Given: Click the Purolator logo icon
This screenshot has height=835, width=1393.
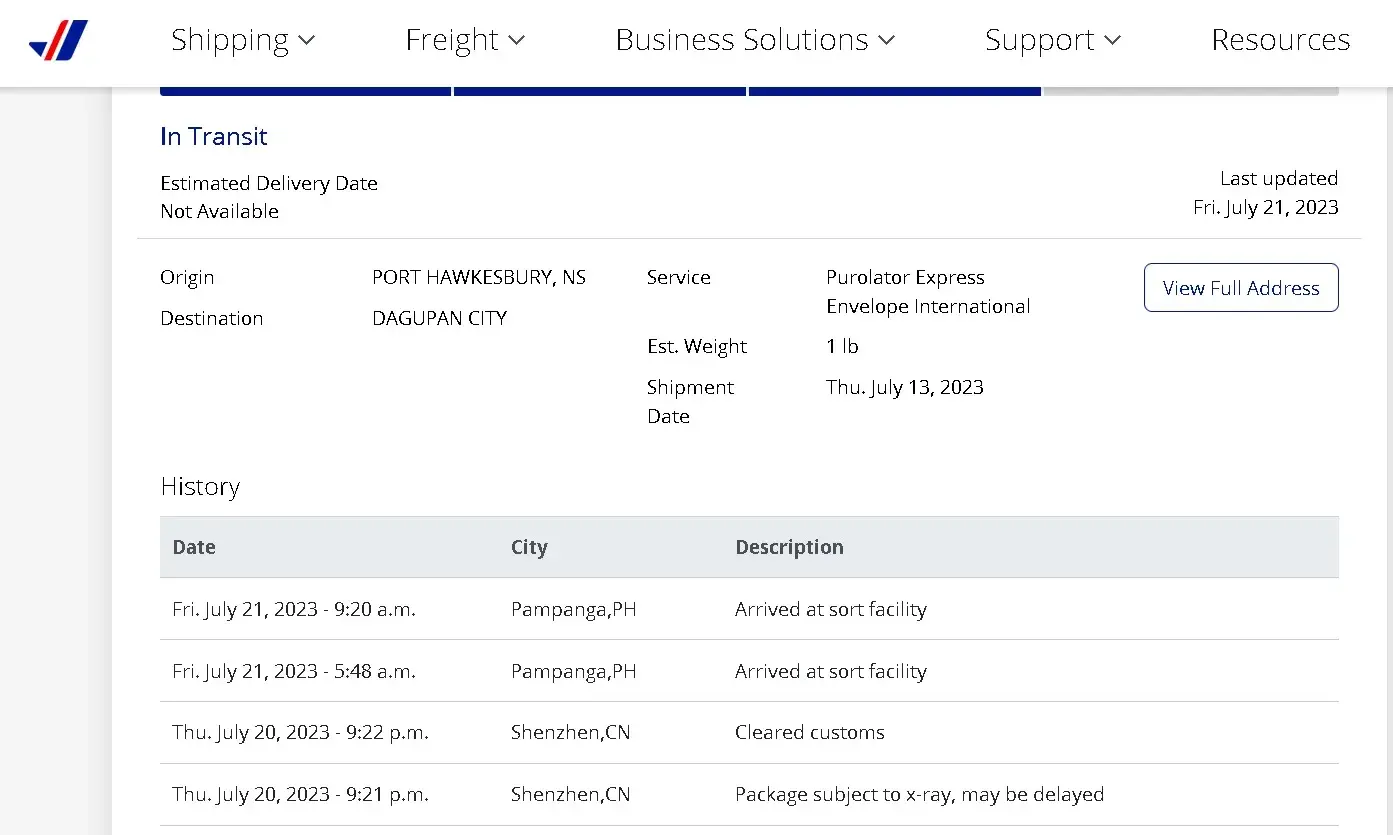Looking at the screenshot, I should pos(59,41).
